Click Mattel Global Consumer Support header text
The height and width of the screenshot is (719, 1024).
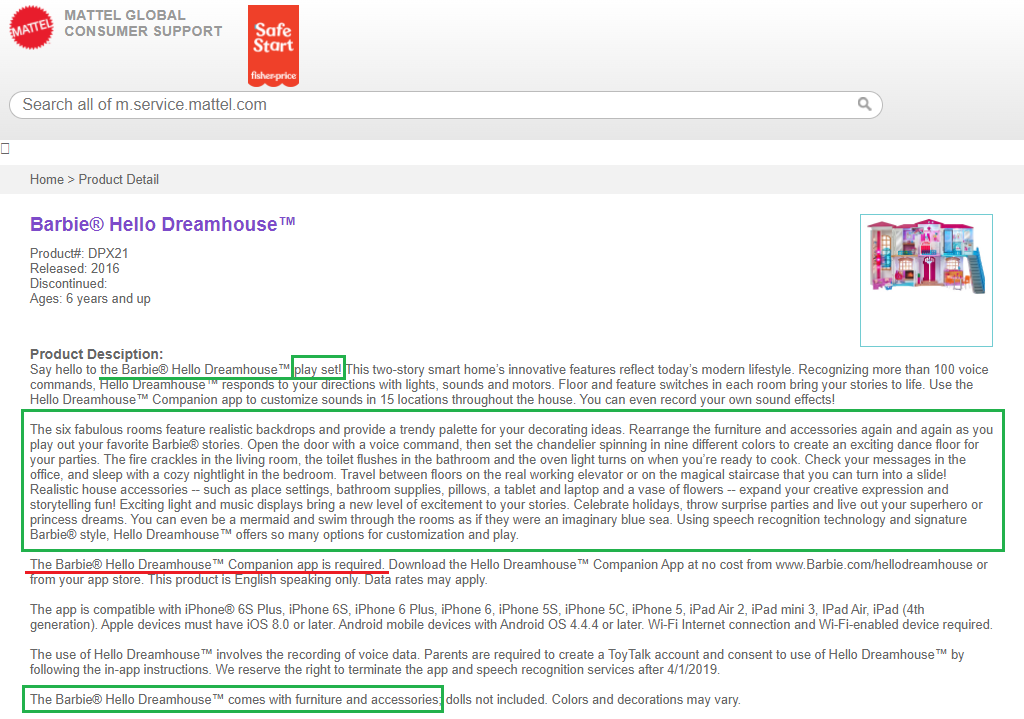pos(143,23)
